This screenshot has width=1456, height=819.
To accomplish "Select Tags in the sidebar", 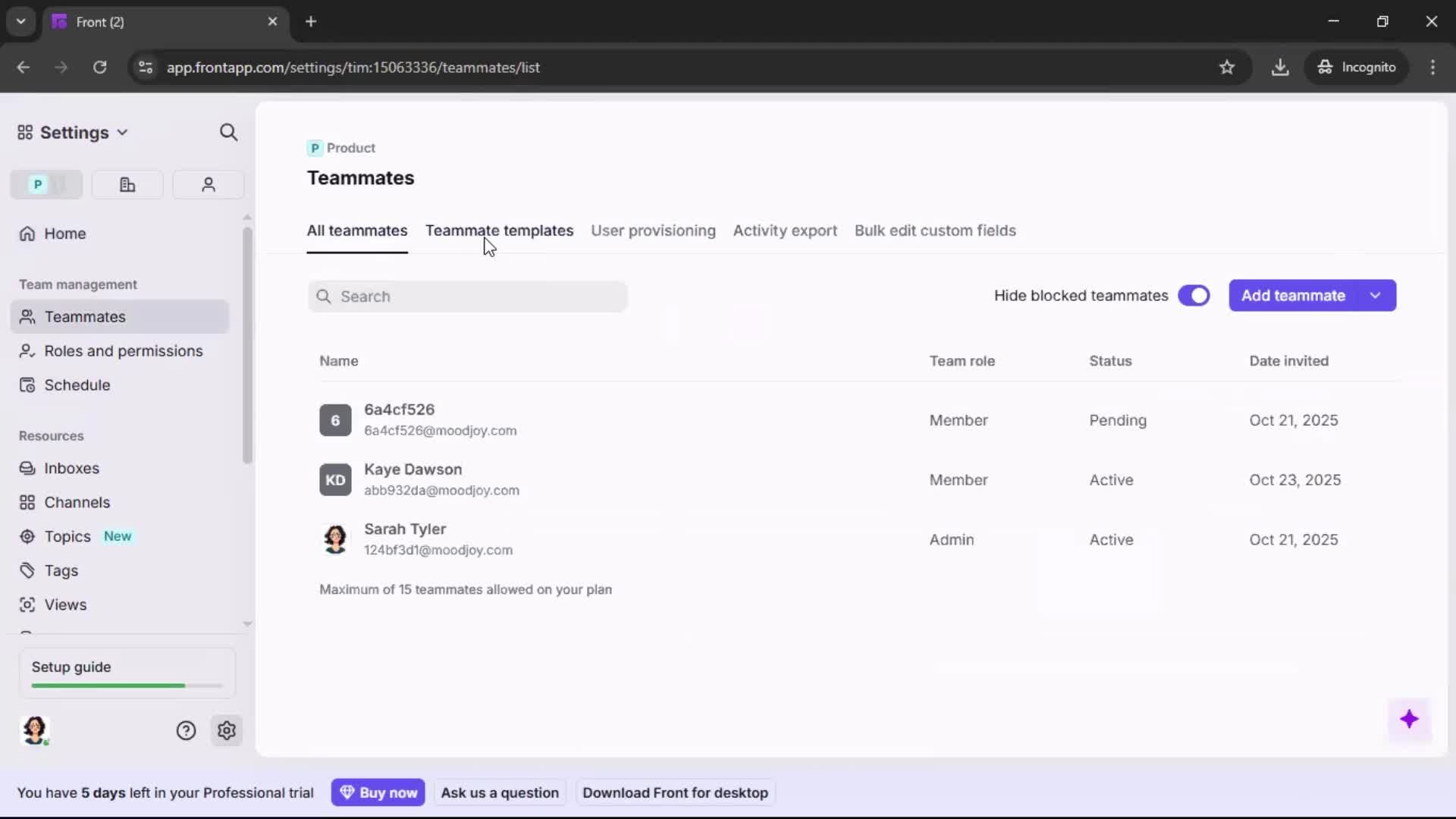I will 61,570.
